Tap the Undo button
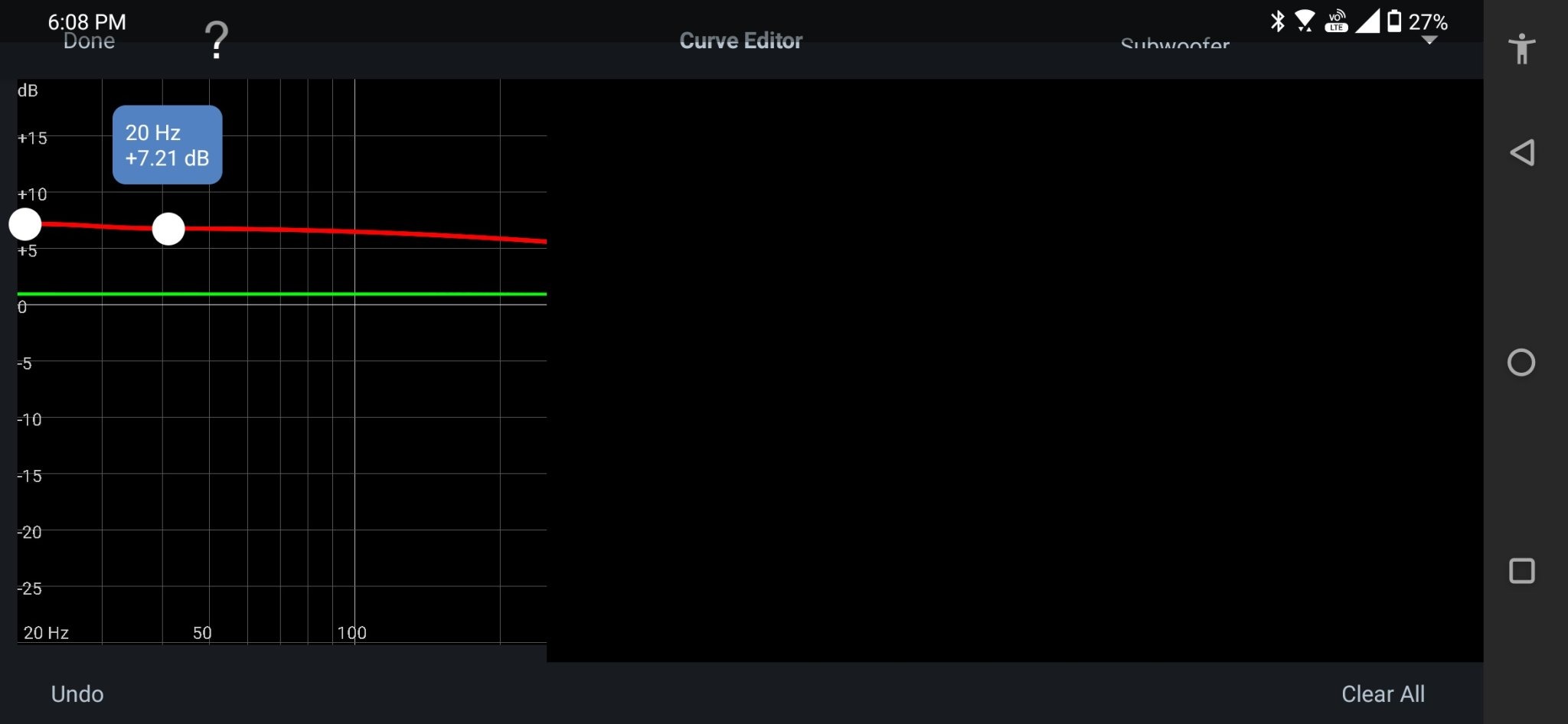The image size is (1568, 724). pos(77,694)
